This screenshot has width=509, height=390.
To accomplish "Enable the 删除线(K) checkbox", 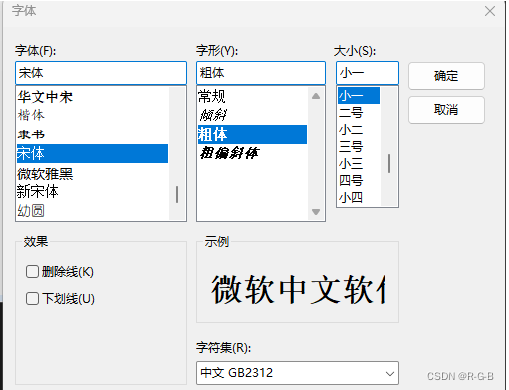I will pyautogui.click(x=32, y=271).
